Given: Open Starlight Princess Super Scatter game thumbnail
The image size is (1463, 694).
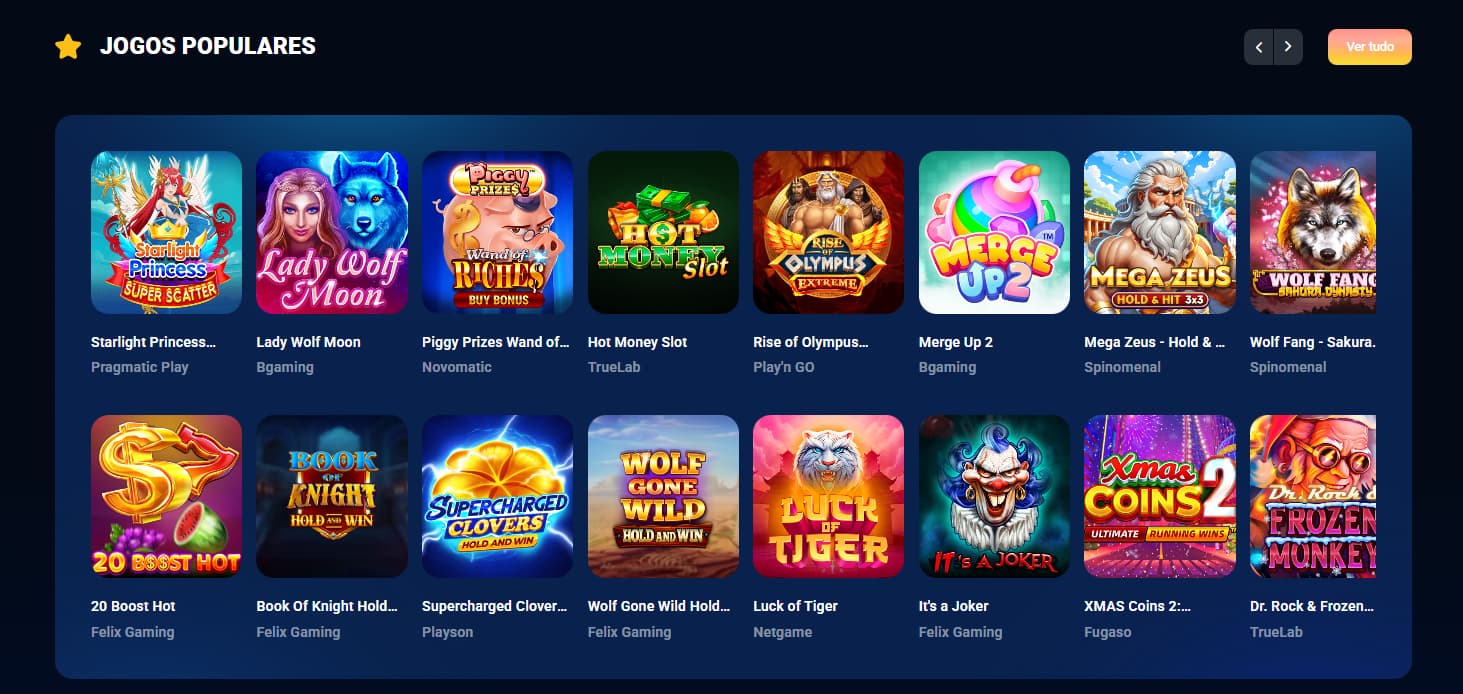Looking at the screenshot, I should tap(166, 232).
